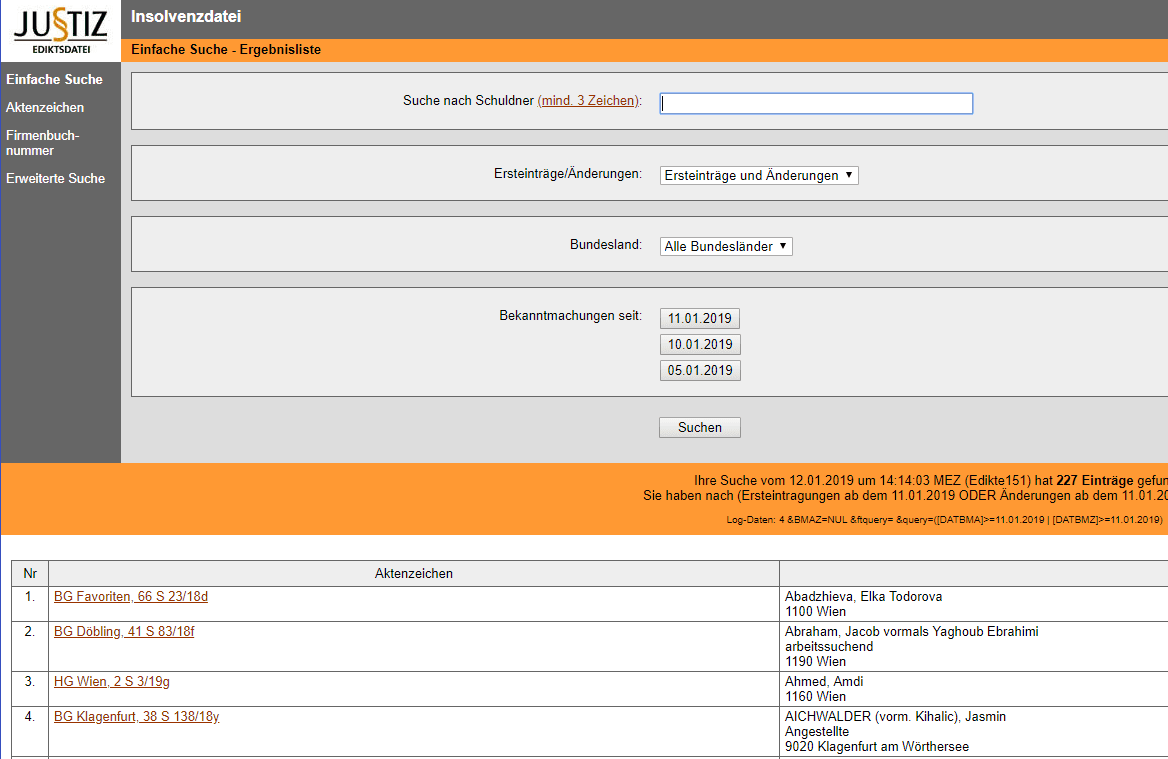Screen dimensions: 1168x759
Task: Click the Justiz Ediktsdatei logo
Action: pos(60,31)
